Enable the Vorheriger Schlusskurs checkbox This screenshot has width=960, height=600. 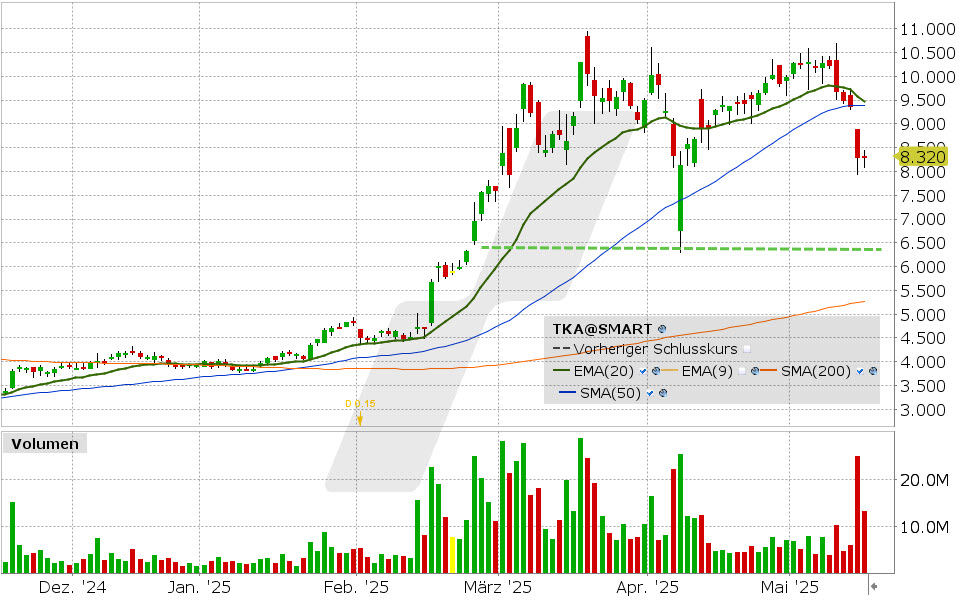[x=747, y=350]
